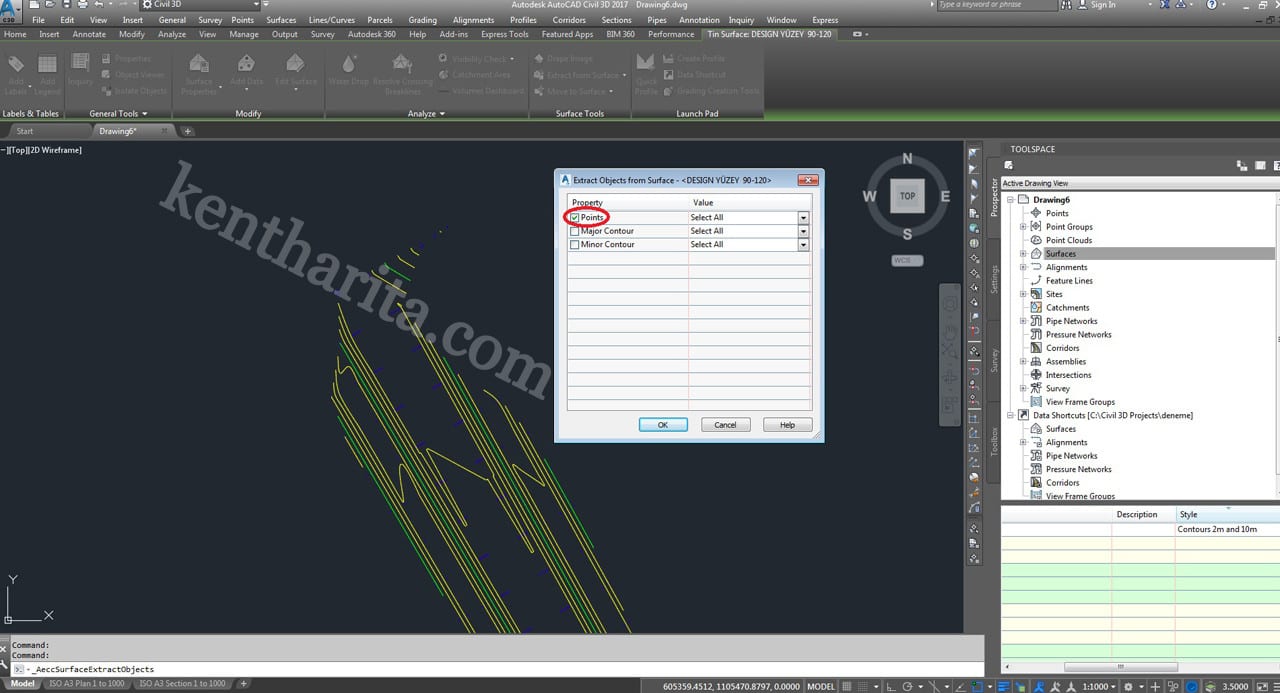1280x693 pixels.
Task: Open the Active Drawing View dropdown
Action: [x=1138, y=183]
